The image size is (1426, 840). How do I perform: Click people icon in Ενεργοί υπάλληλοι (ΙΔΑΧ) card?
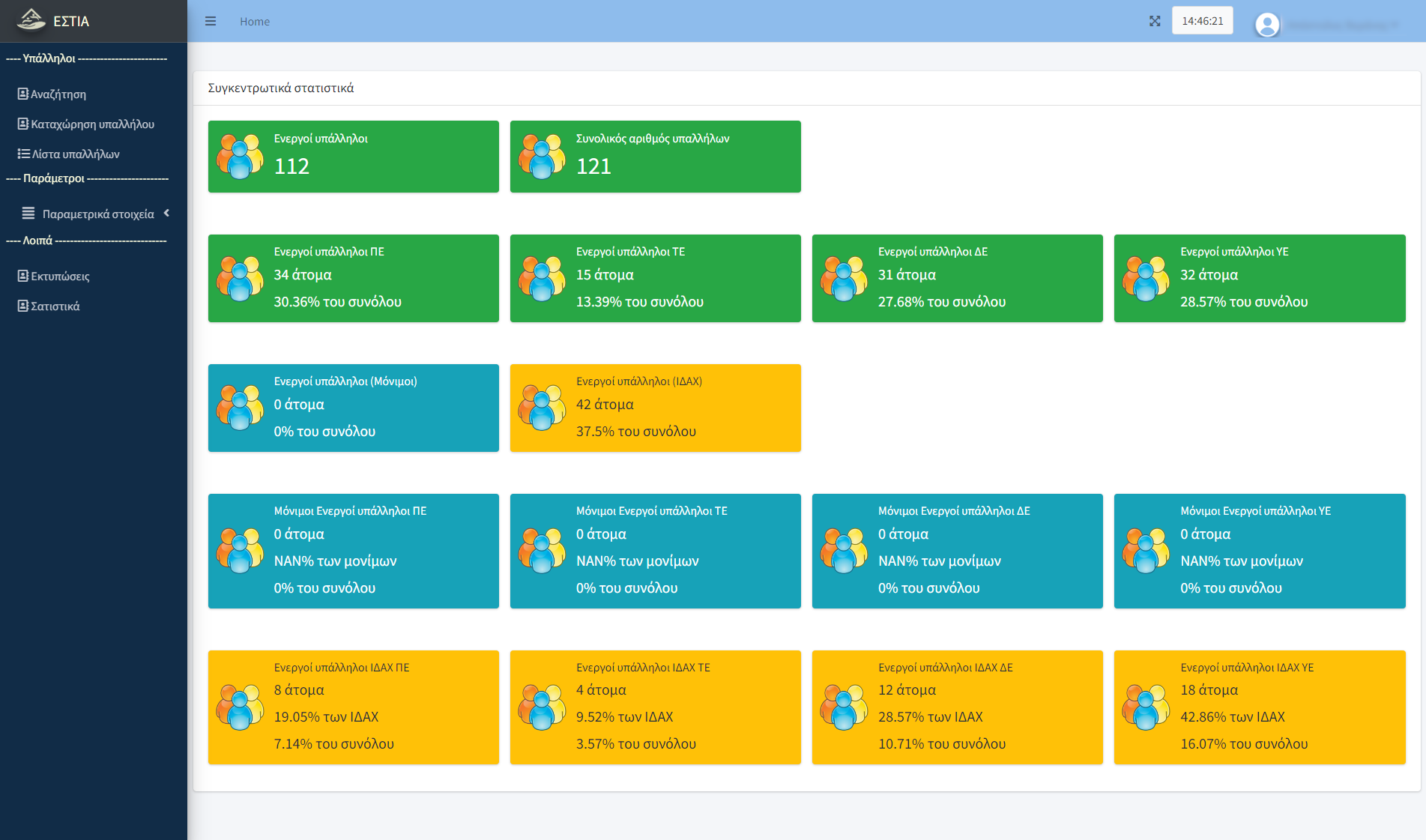click(x=542, y=408)
